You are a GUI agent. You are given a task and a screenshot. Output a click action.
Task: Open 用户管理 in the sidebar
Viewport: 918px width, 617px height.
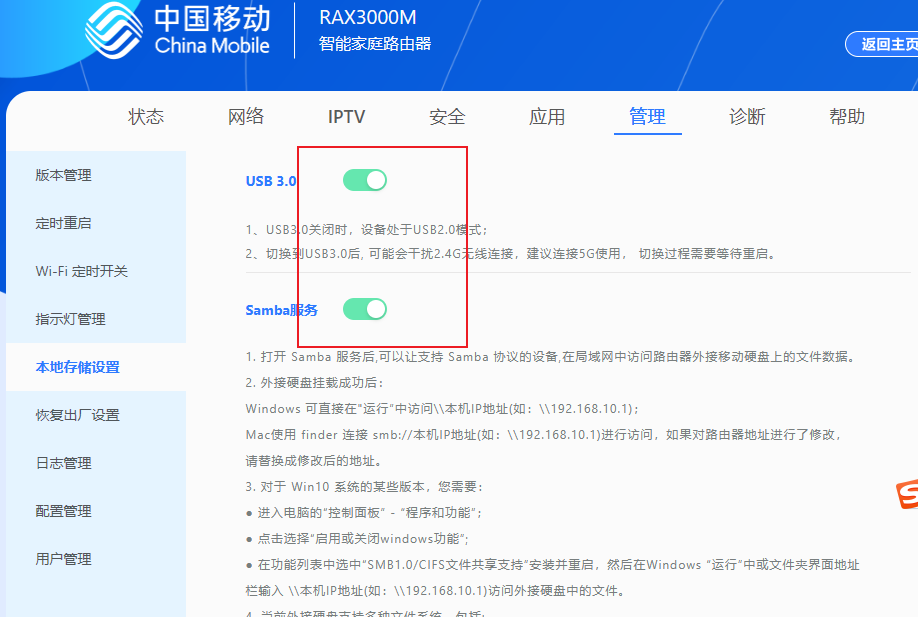pos(63,559)
